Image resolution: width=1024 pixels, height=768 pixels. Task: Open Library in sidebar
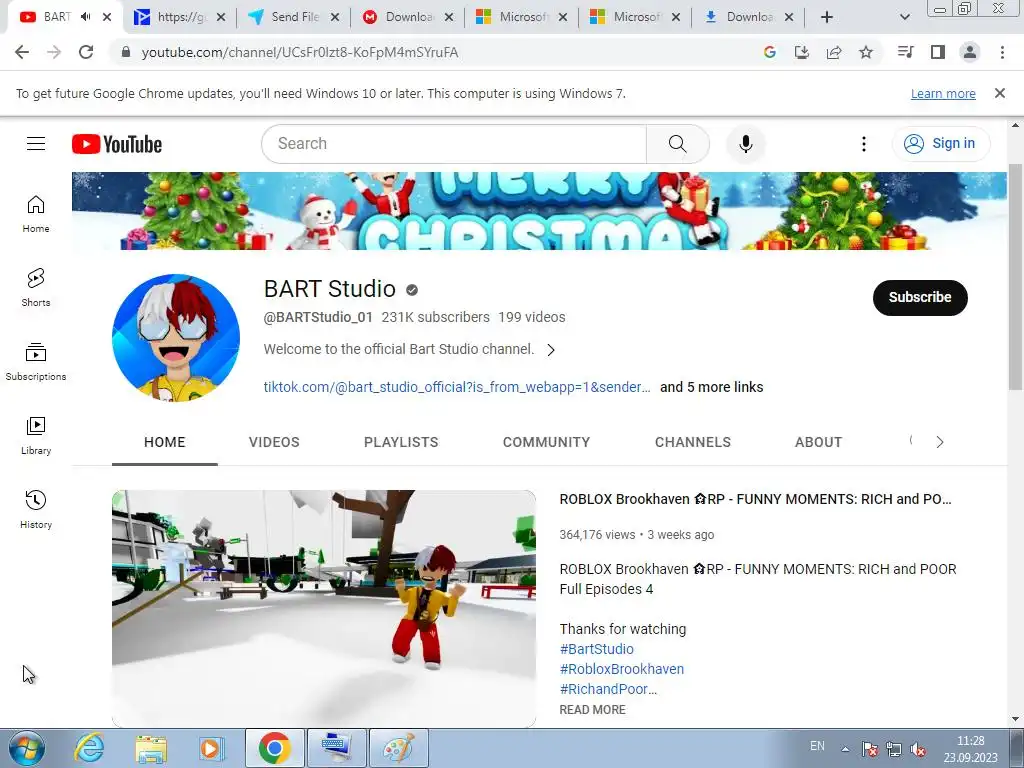coord(36,436)
